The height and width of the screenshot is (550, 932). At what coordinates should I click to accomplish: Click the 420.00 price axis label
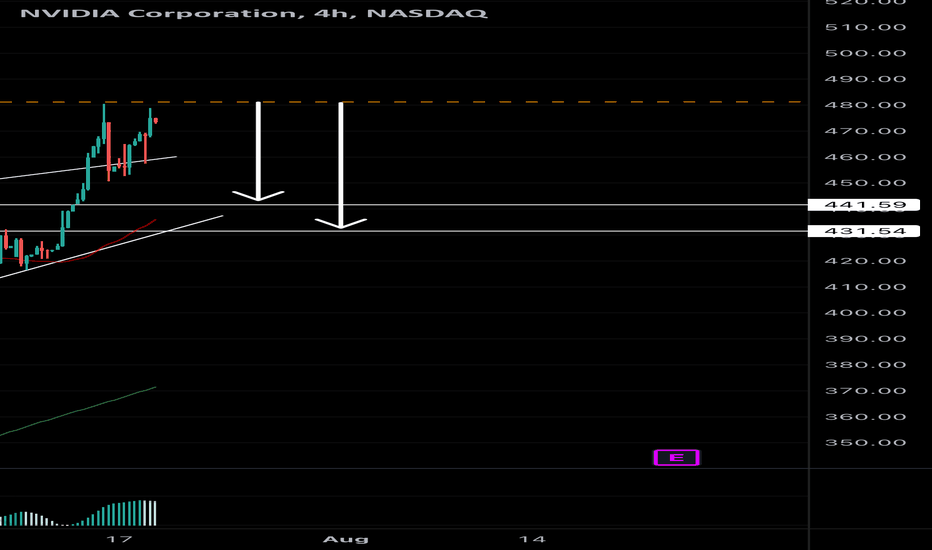pyautogui.click(x=865, y=261)
